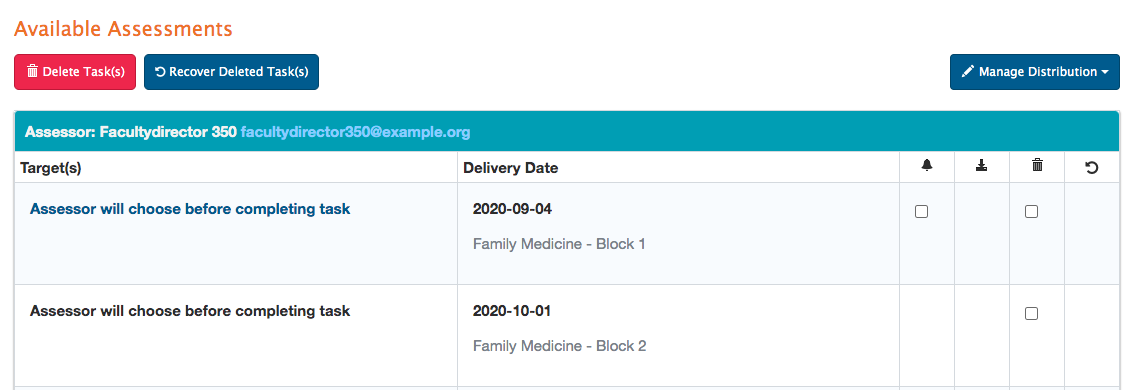Click the download column header icon
Image resolution: width=1132 pixels, height=390 pixels.
pyautogui.click(x=982, y=166)
